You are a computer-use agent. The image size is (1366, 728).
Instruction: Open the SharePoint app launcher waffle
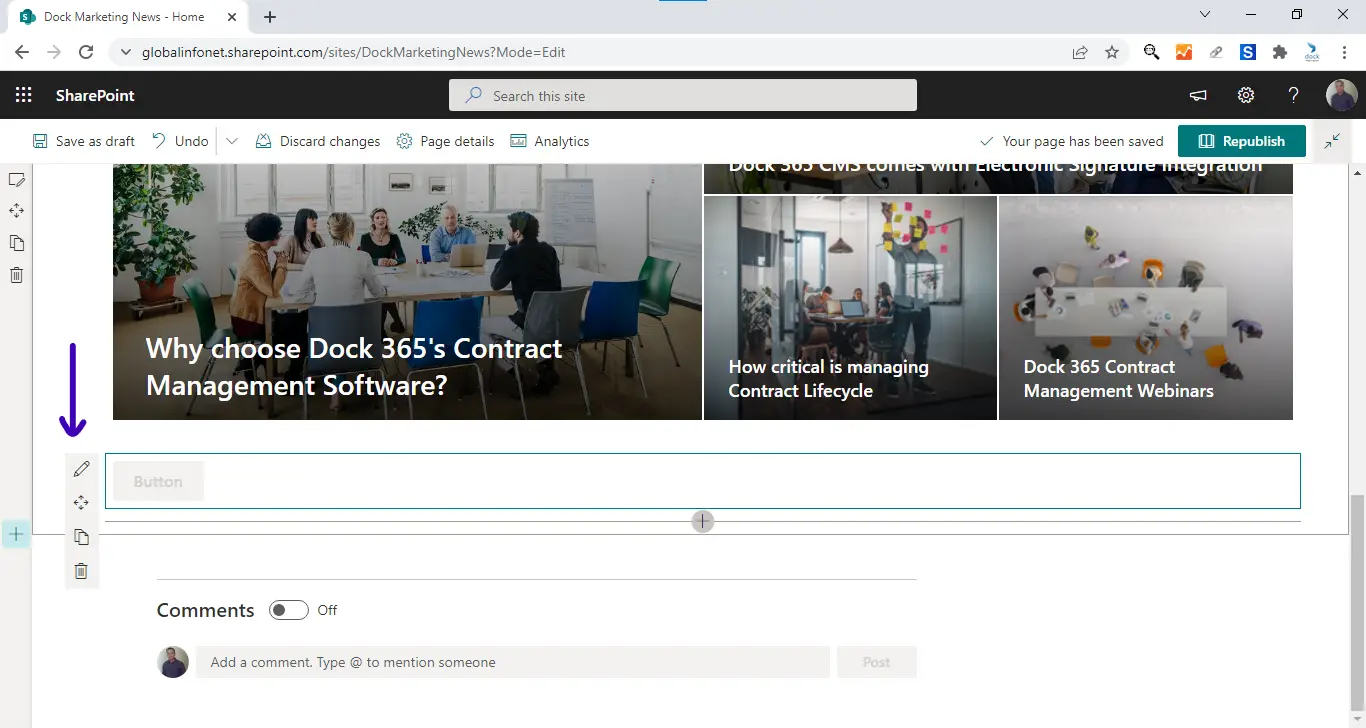(24, 95)
